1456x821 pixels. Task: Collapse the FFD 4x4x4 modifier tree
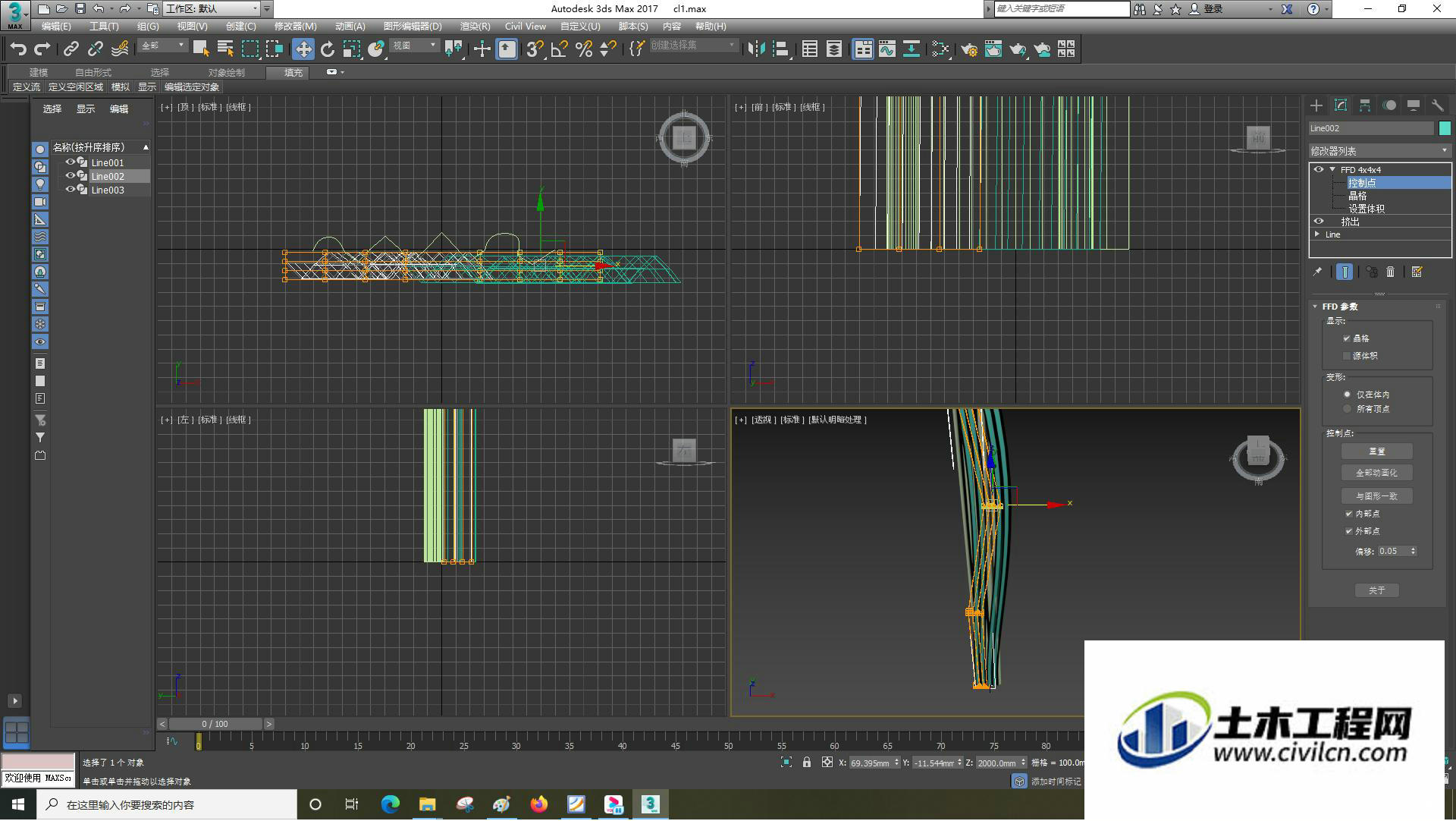click(x=1332, y=169)
